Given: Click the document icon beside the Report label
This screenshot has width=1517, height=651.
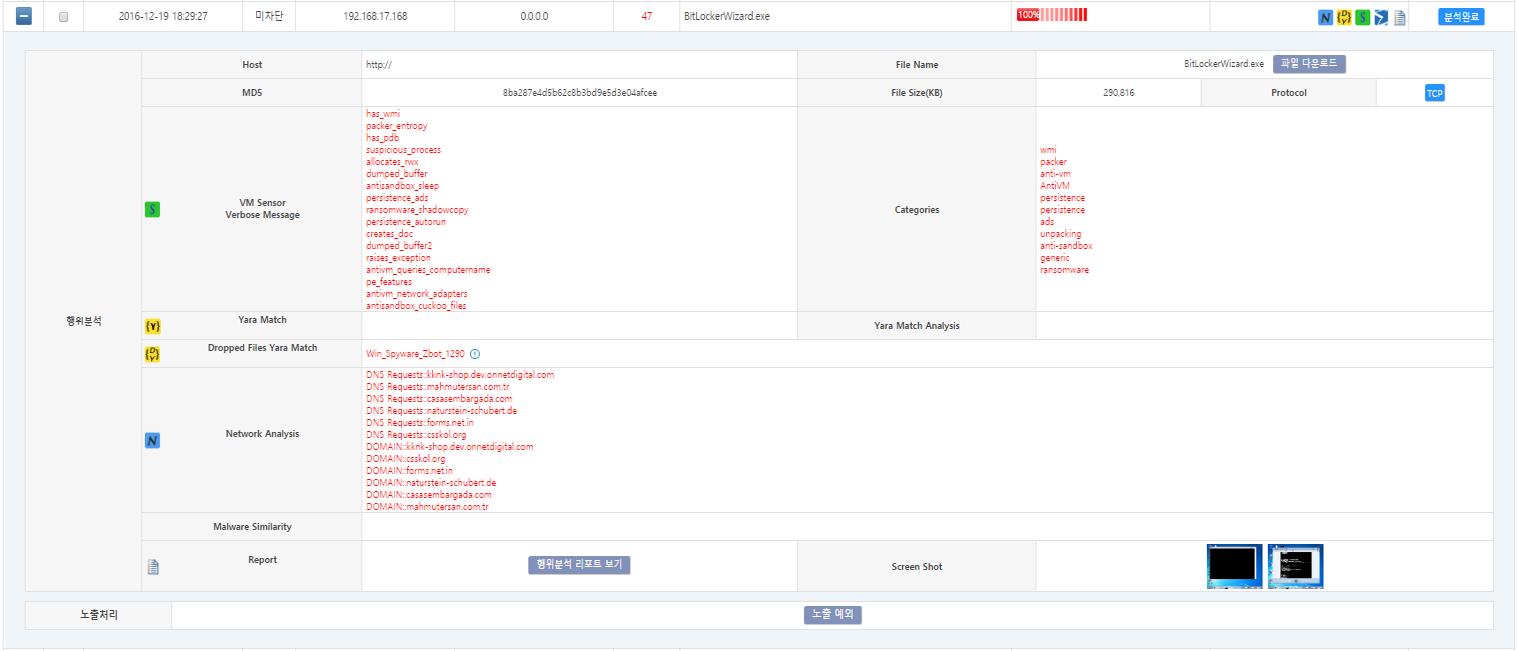Looking at the screenshot, I should [153, 567].
